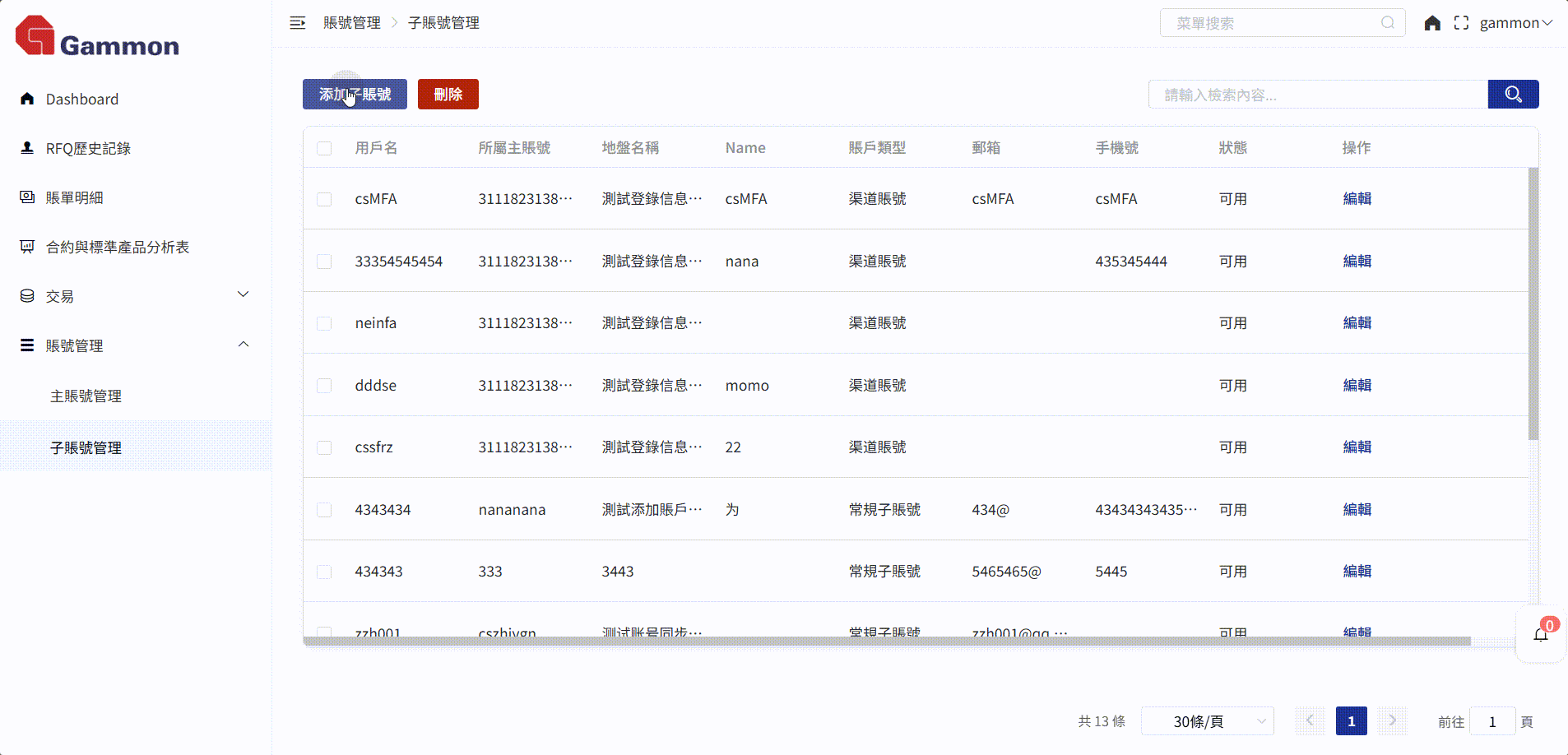Navigate to RFQ歷史記錄 menu item
1568x755 pixels.
(x=88, y=149)
